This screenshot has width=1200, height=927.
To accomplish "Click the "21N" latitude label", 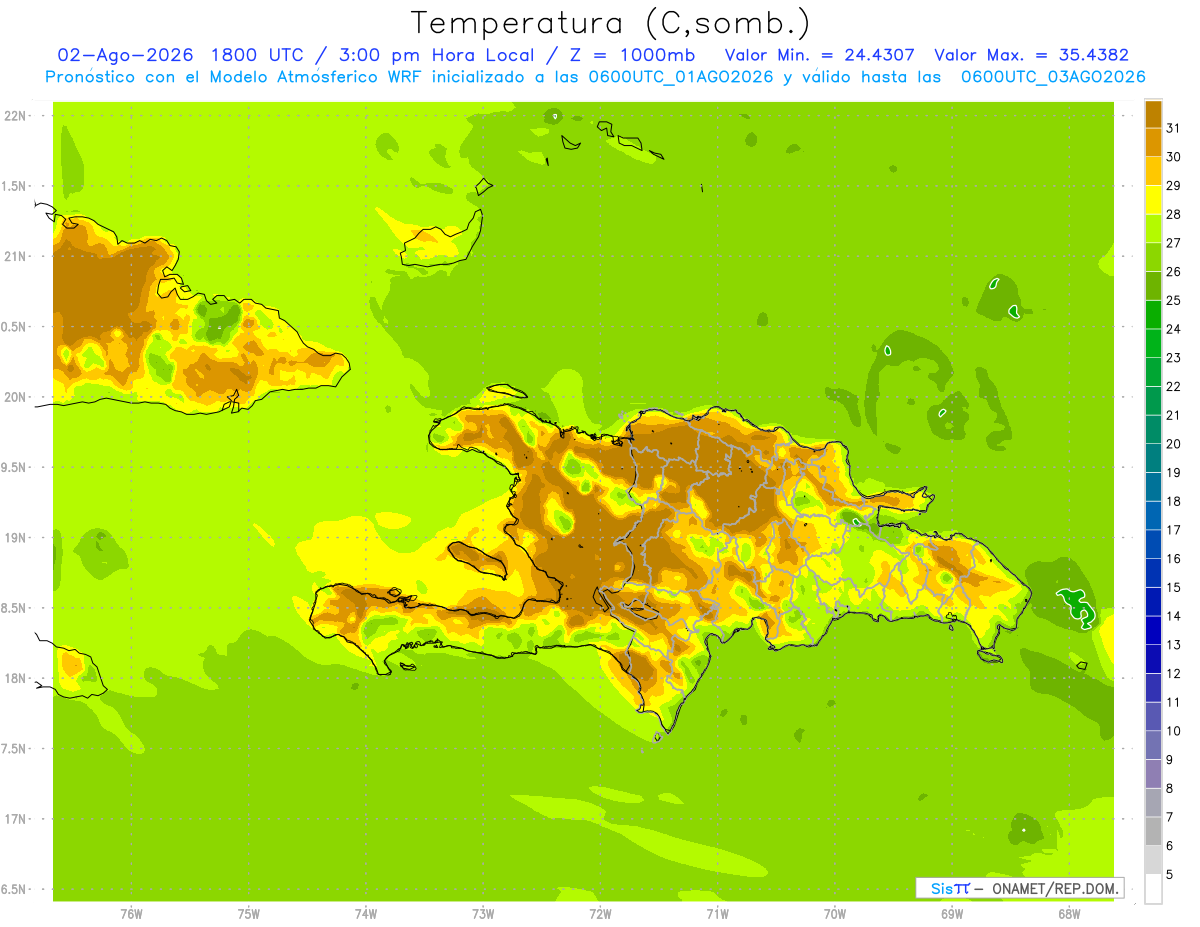I will (x=15, y=256).
